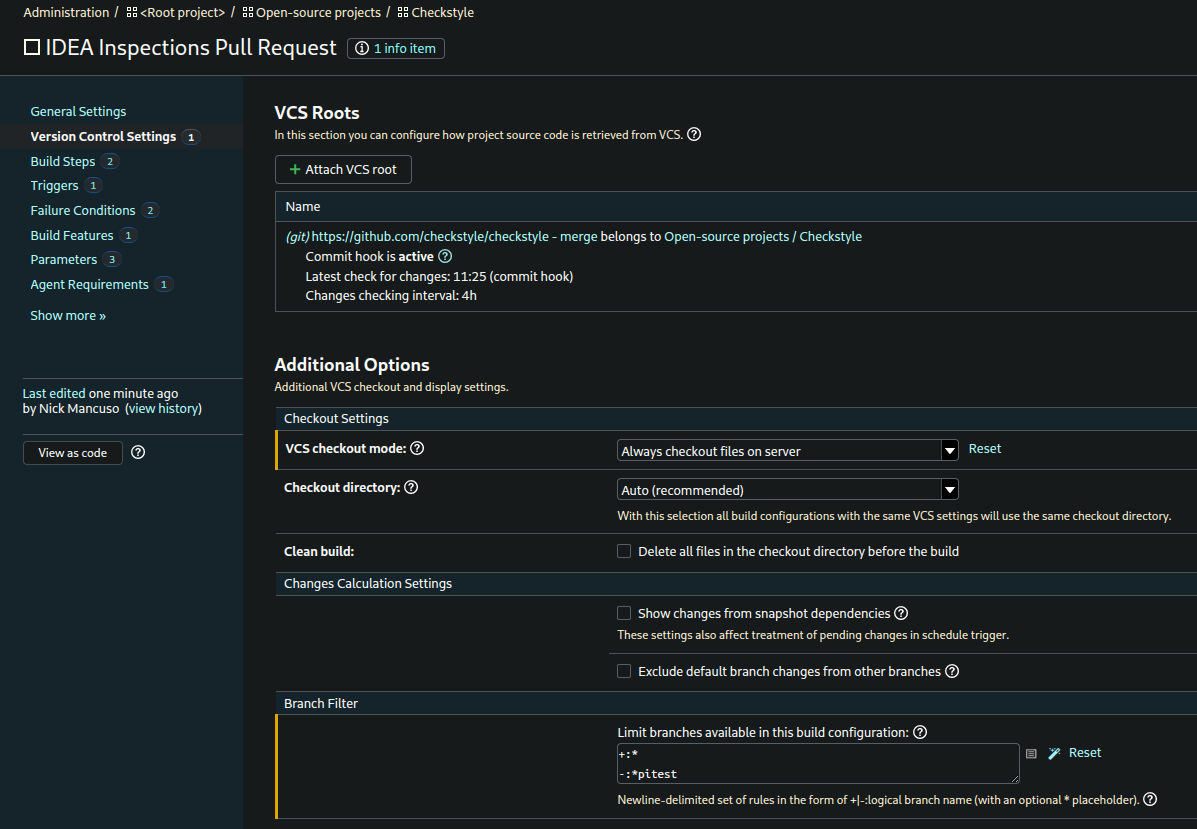Toggle Show changes from snapshot dependencies checkbox
The image size is (1197, 829).
click(x=624, y=613)
